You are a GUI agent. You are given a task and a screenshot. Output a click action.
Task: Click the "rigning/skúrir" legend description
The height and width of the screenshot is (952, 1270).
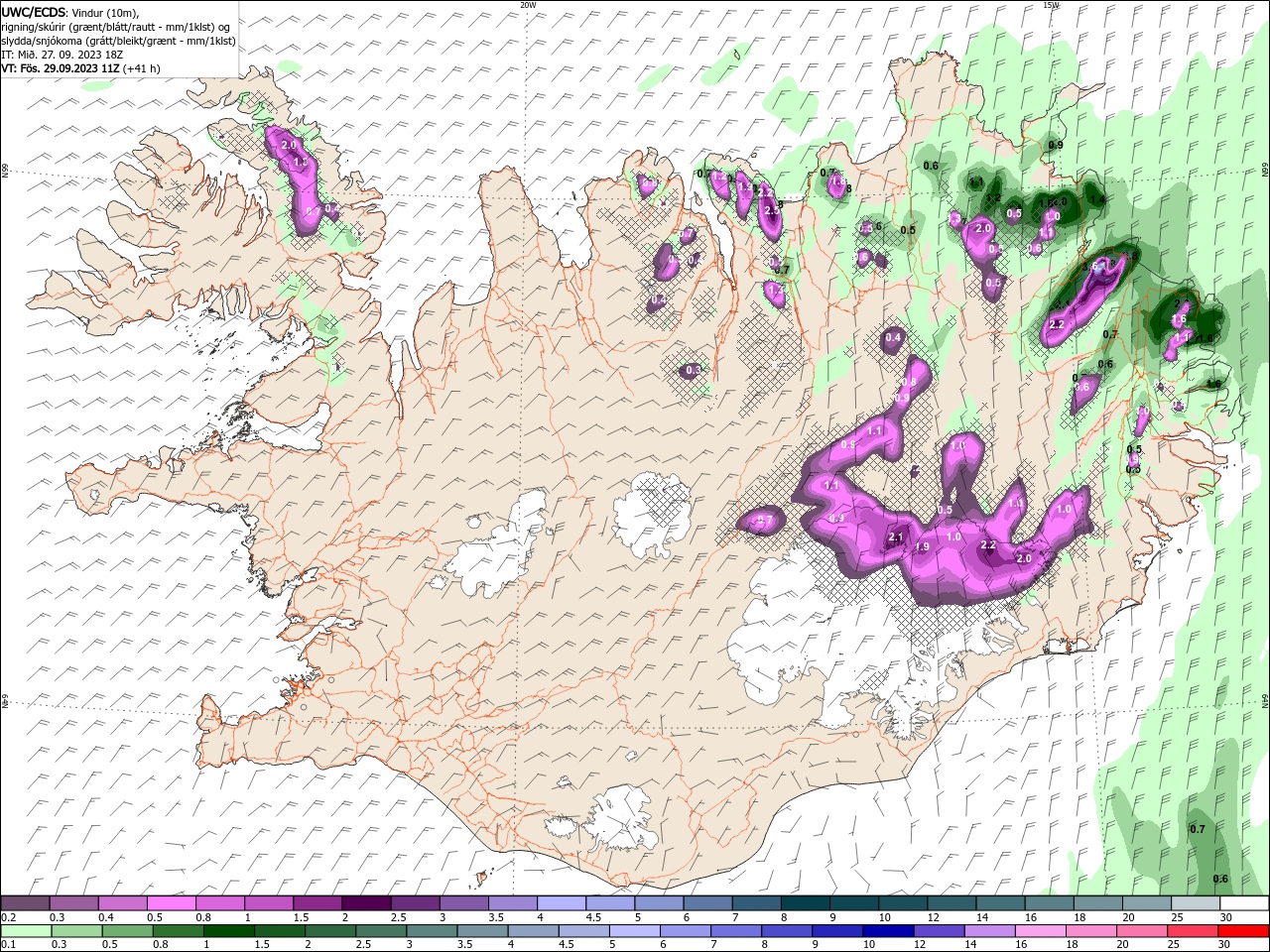[35, 27]
